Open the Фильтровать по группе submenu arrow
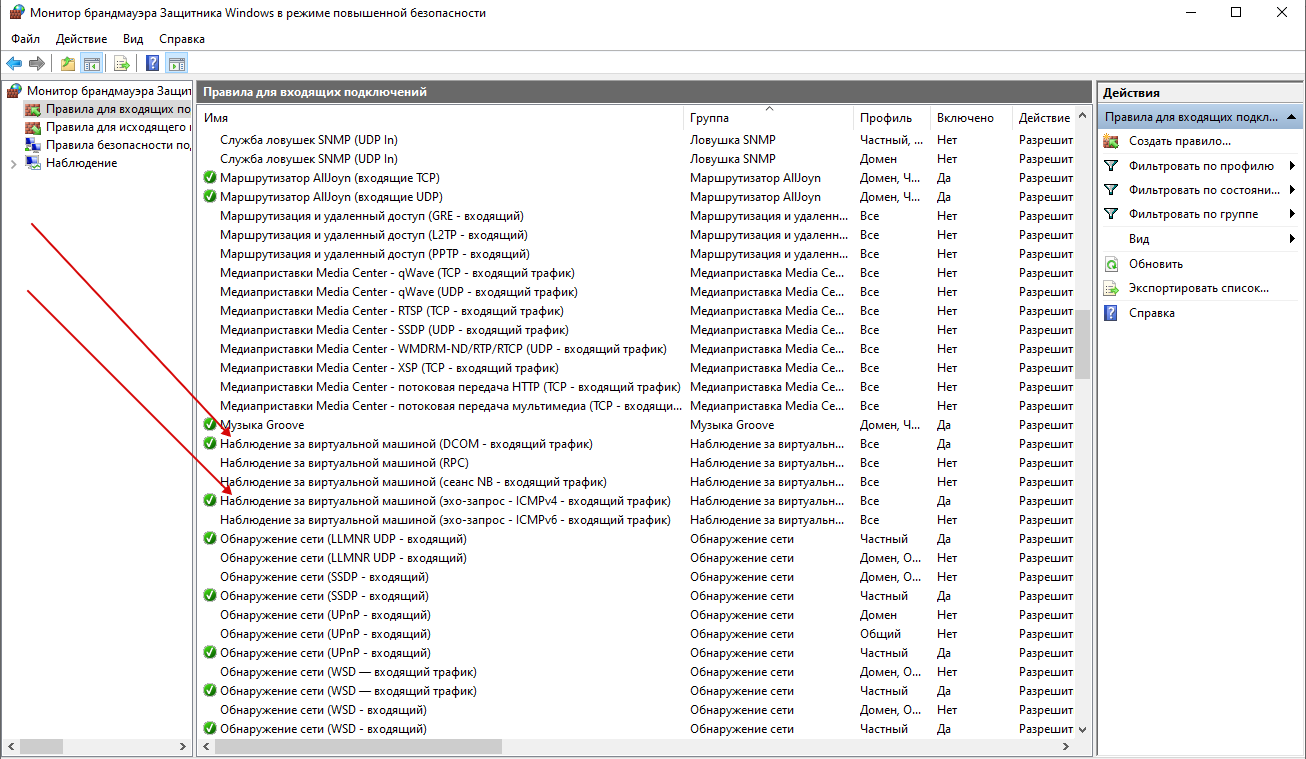This screenshot has height=759, width=1306. [1292, 214]
